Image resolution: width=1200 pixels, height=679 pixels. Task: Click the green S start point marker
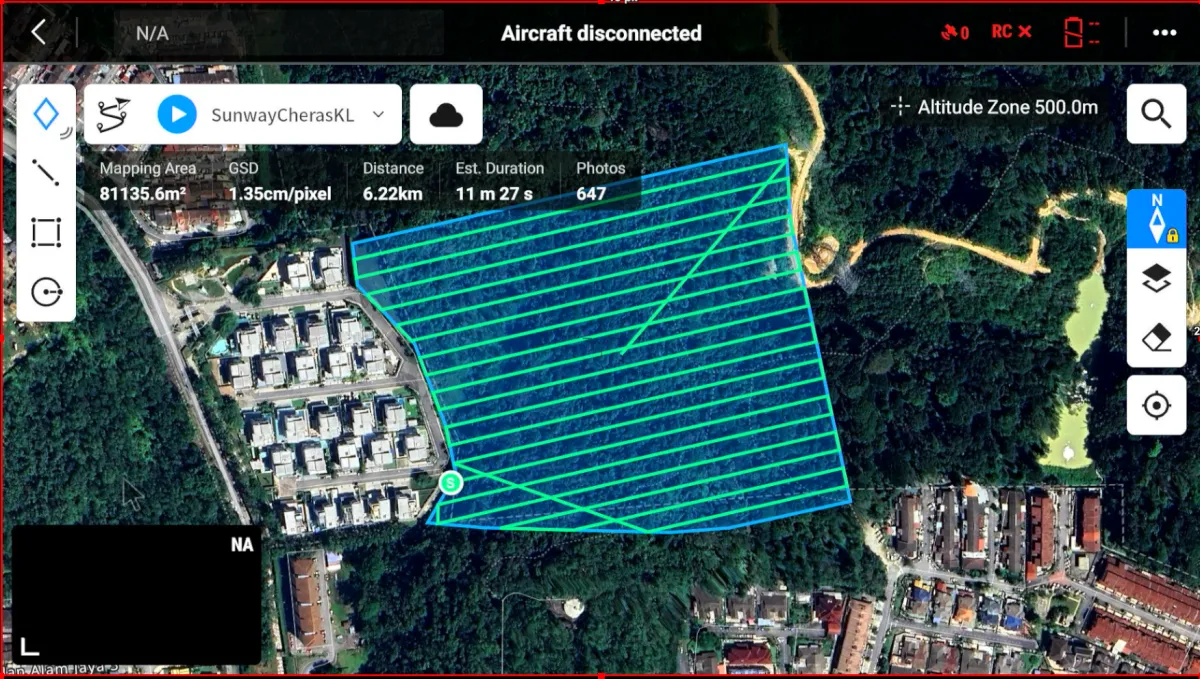coord(452,484)
